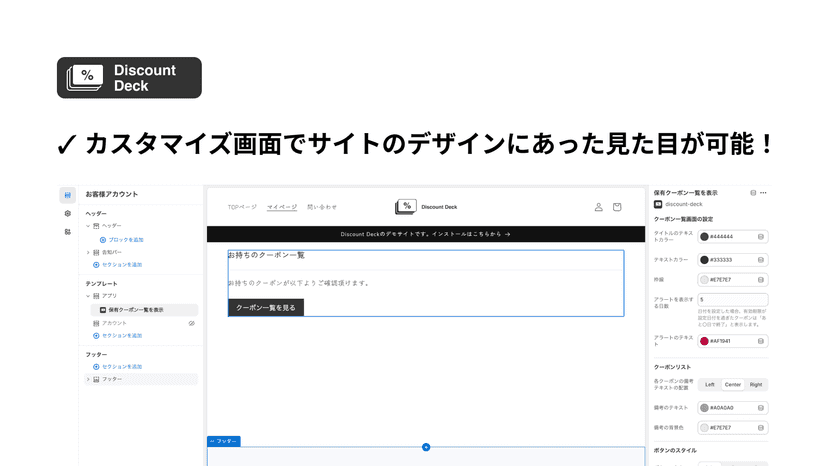The width and height of the screenshot is (828, 466).
Task: Click the フッター section icon
Action: [x=96, y=379]
